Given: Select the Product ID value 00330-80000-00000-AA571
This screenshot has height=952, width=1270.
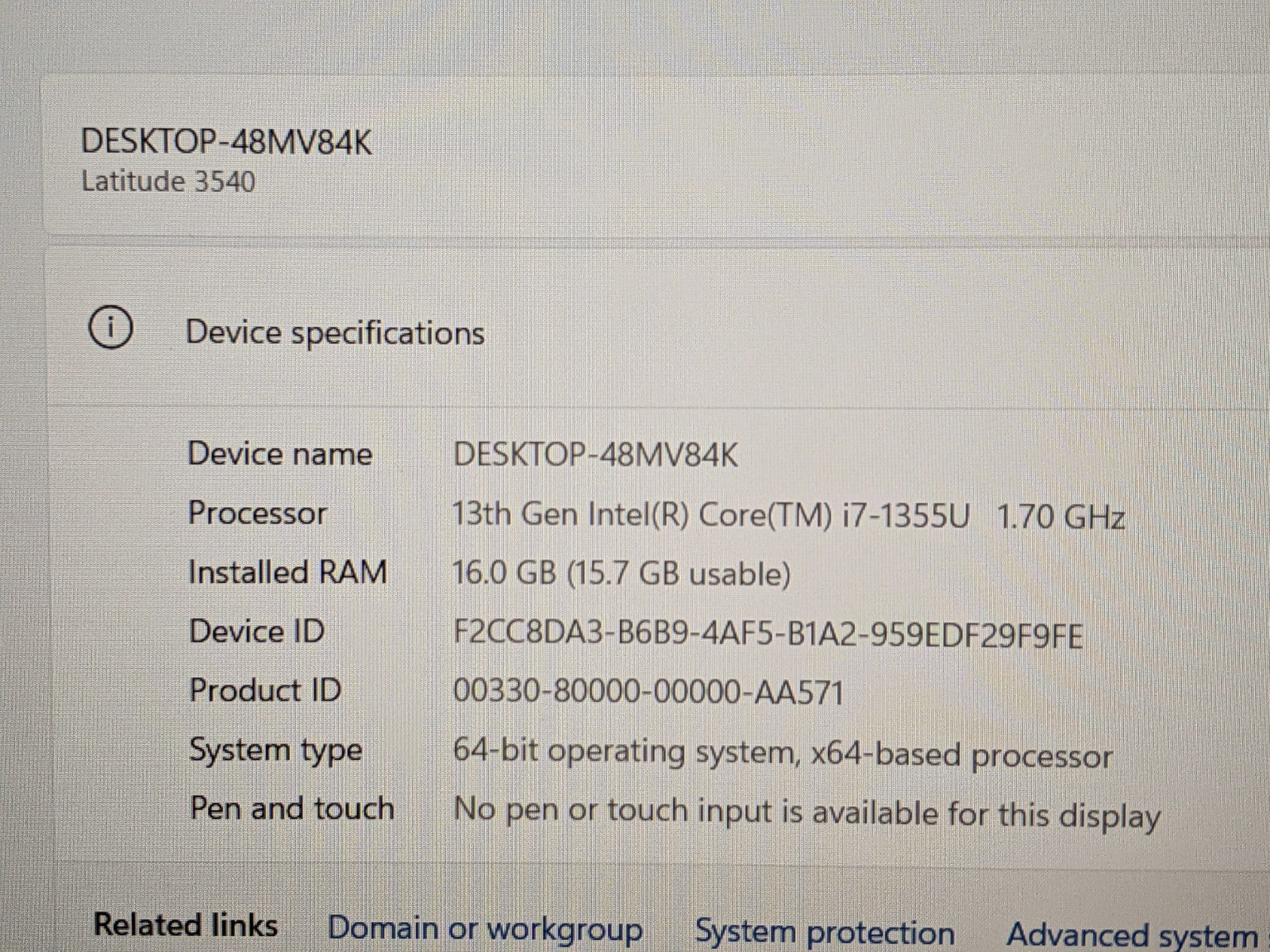Looking at the screenshot, I should pos(648,693).
